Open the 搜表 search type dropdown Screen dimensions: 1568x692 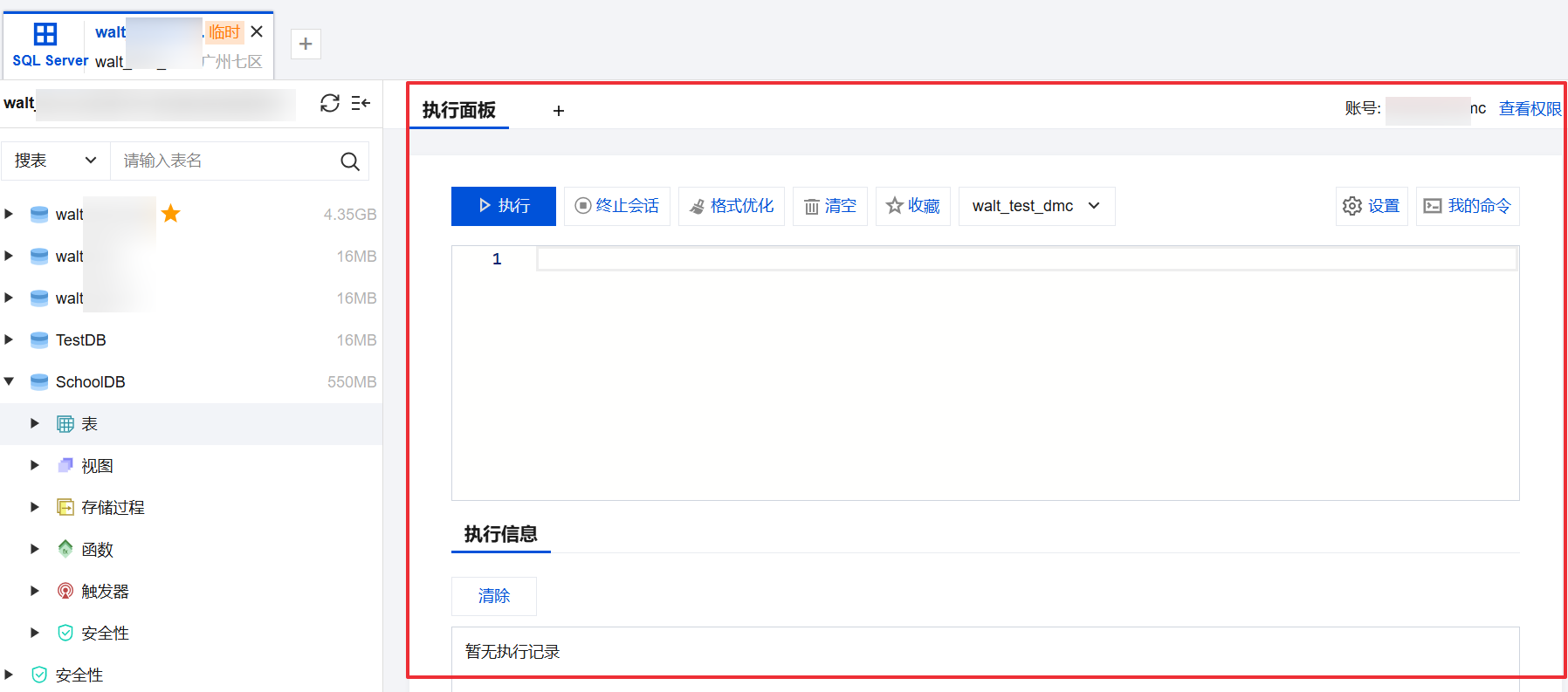(55, 161)
